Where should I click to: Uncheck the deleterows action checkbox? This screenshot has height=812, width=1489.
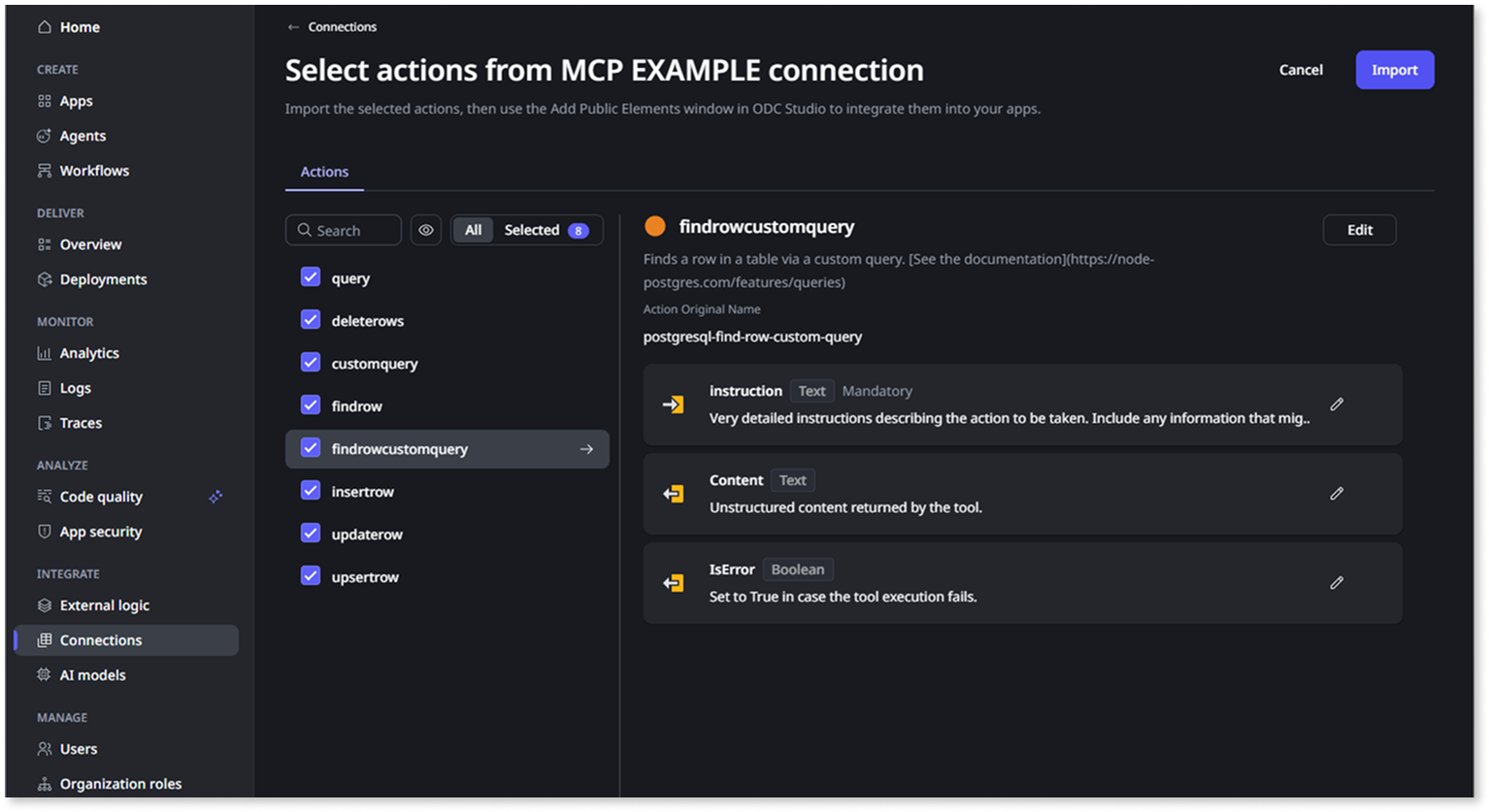coord(311,320)
